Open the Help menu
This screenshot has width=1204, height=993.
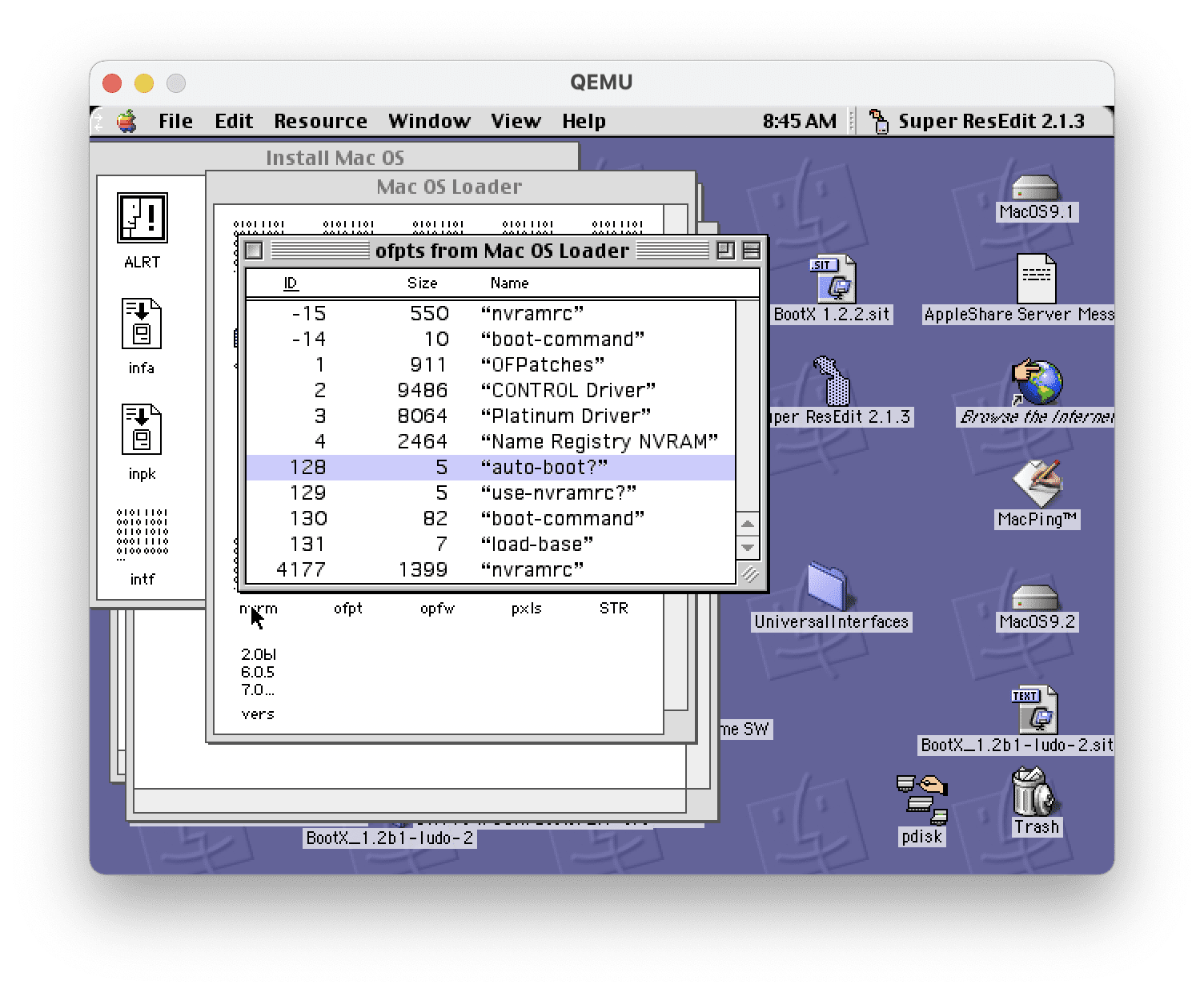pos(584,122)
